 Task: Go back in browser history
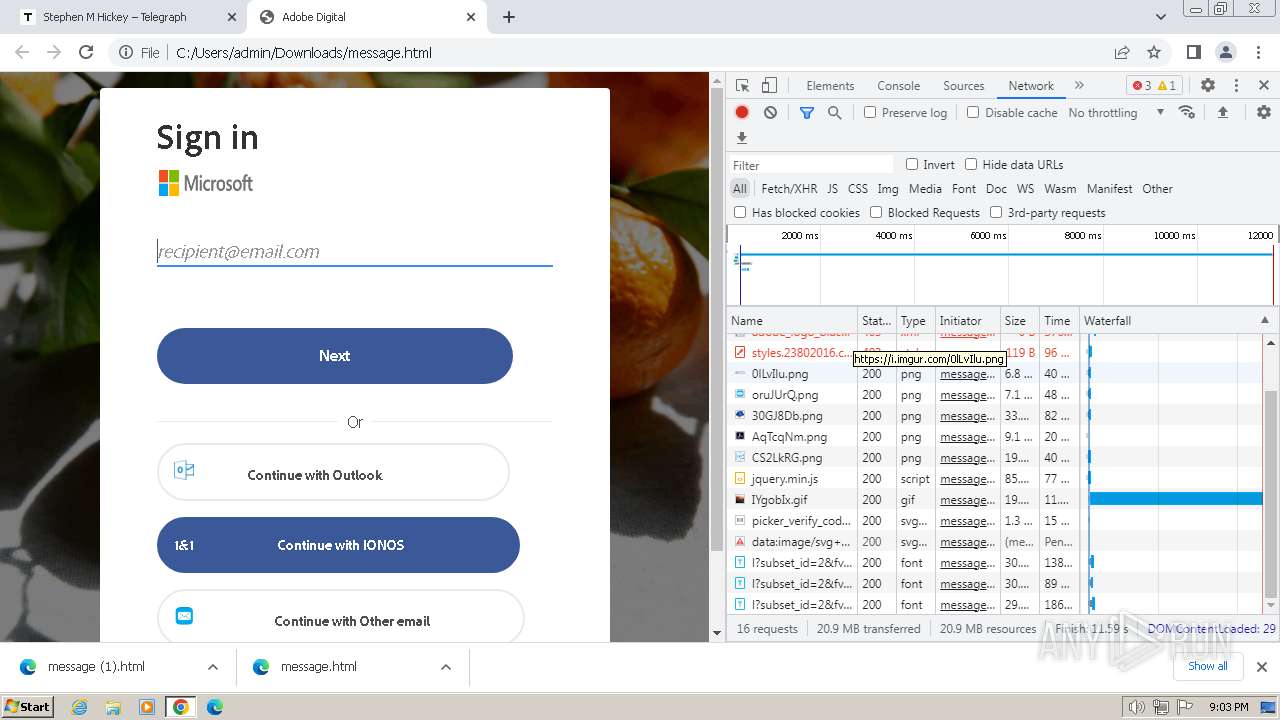click(x=22, y=52)
